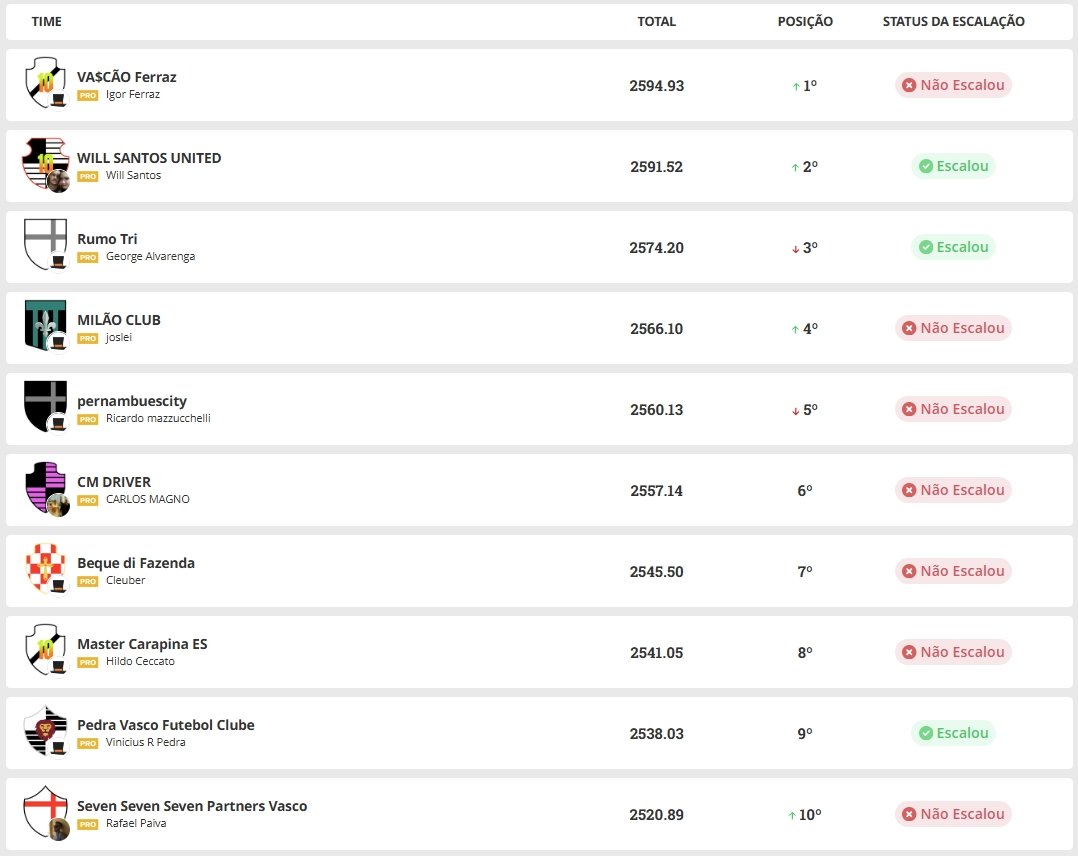
Task: Open the MILÃO CLUB team name link
Action: pos(119,320)
